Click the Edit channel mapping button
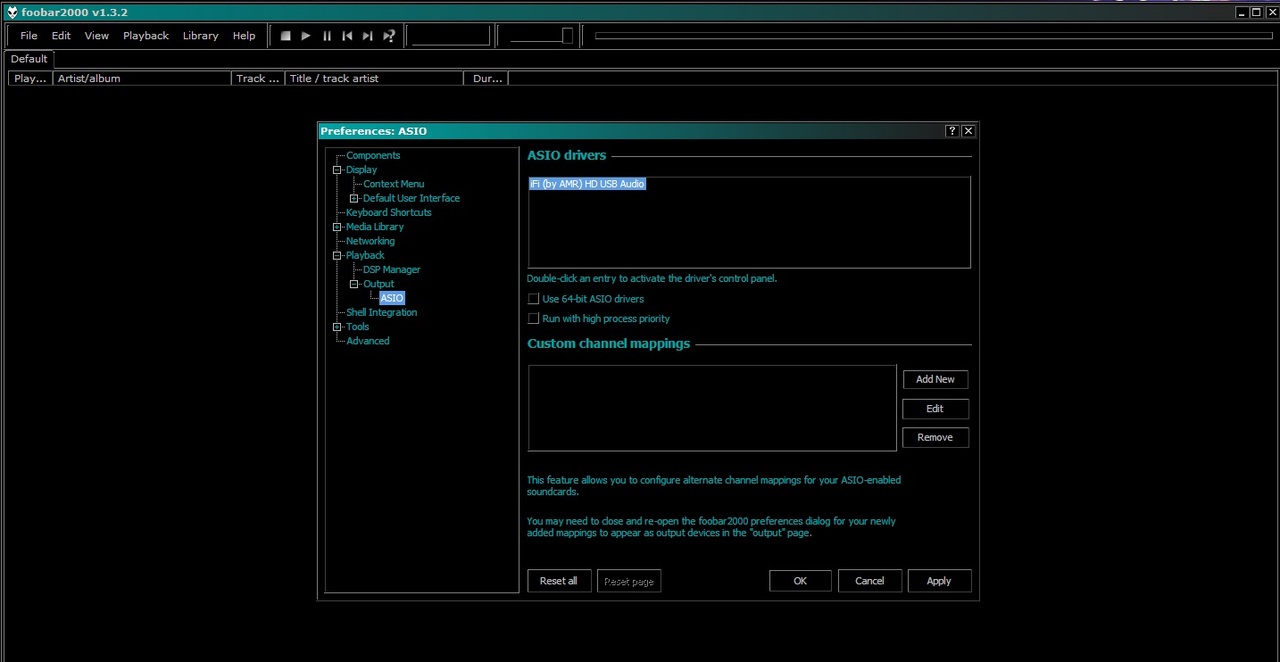 (x=935, y=408)
